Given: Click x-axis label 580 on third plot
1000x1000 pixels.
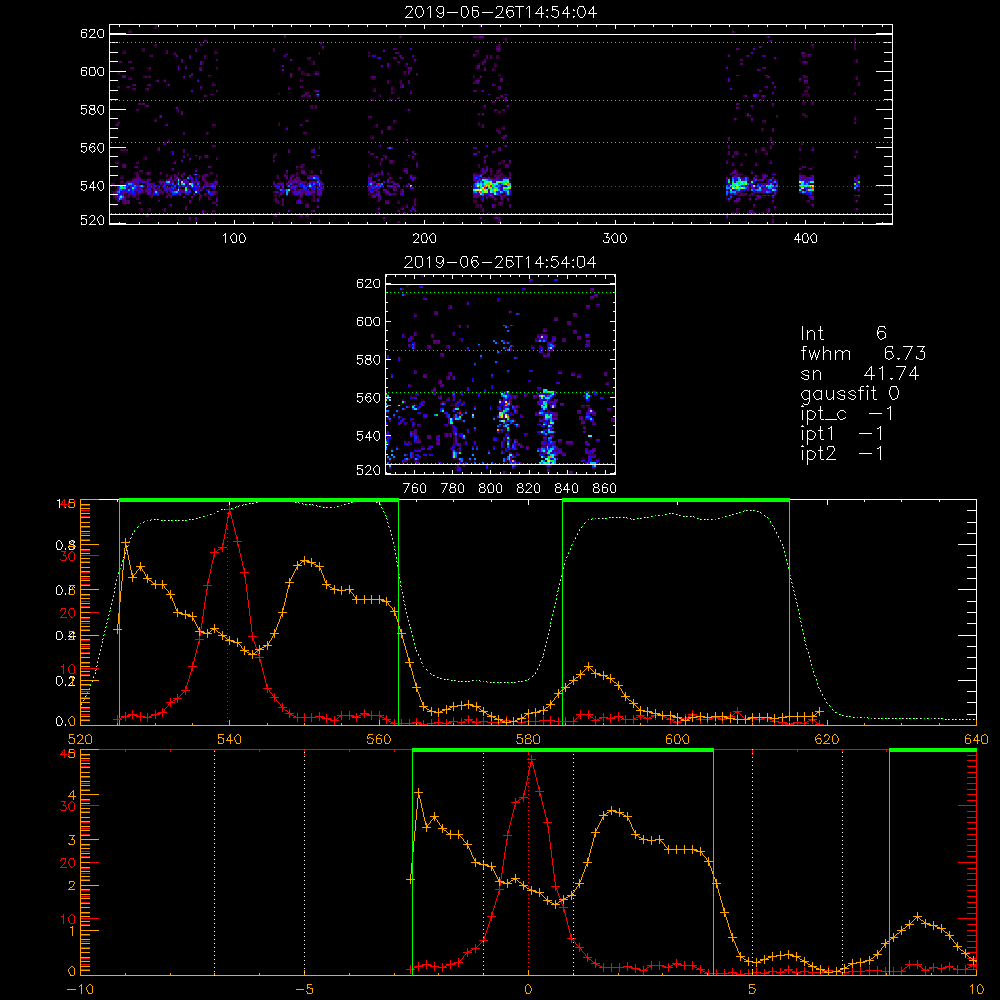Looking at the screenshot, I should point(528,739).
